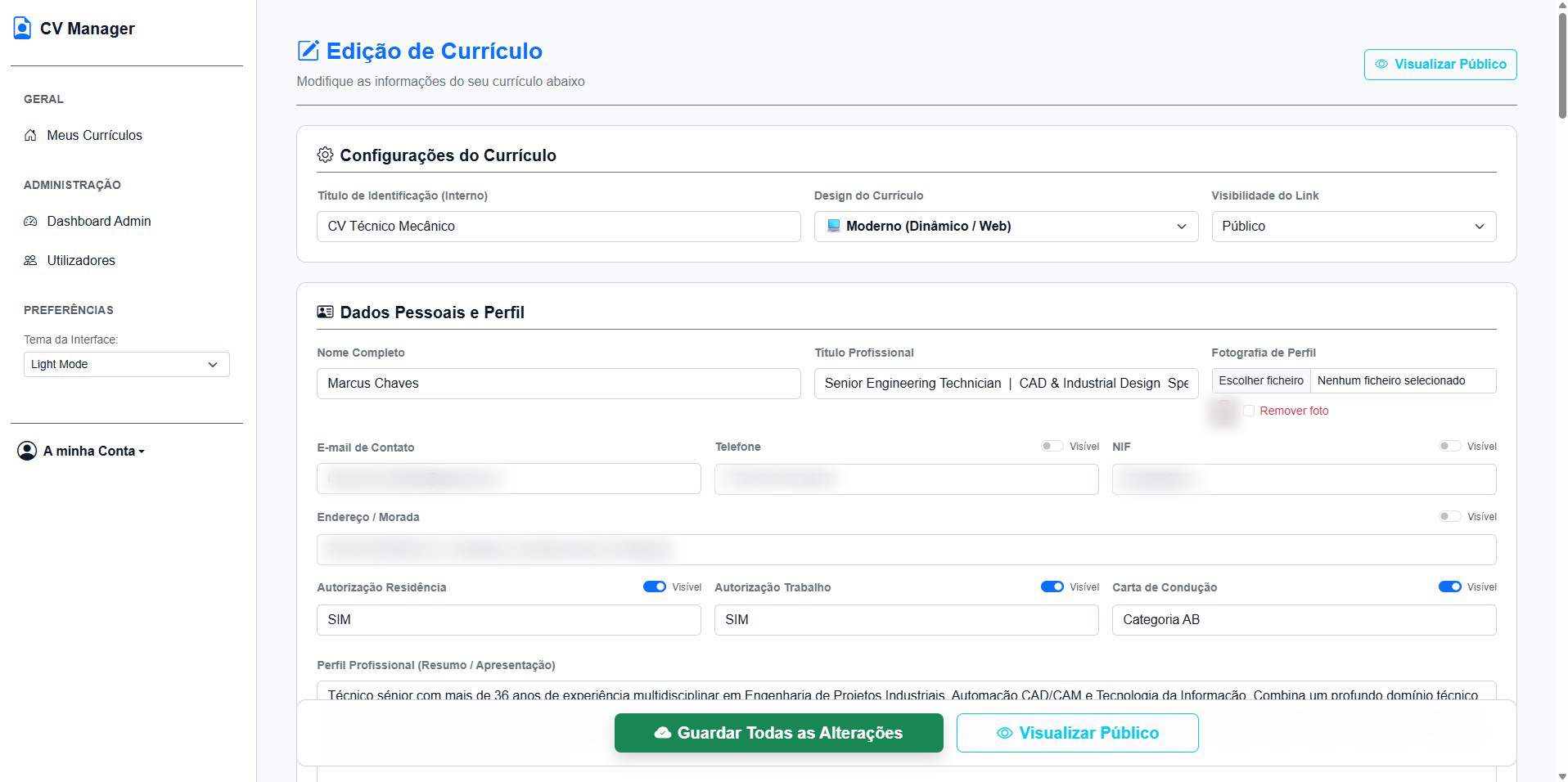Click the CV Manager logo icon

[23, 29]
